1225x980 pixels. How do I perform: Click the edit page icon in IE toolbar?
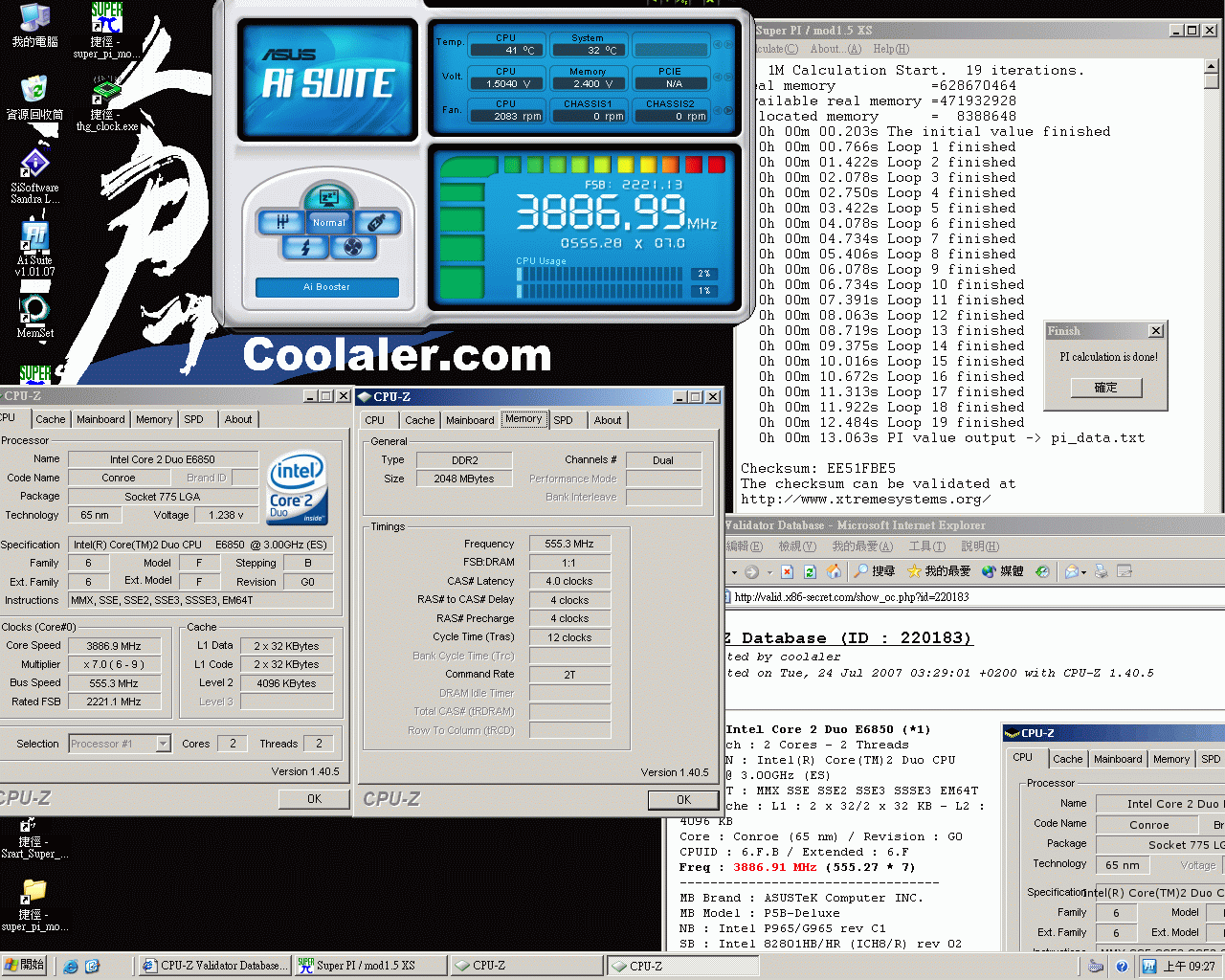pos(1125,571)
